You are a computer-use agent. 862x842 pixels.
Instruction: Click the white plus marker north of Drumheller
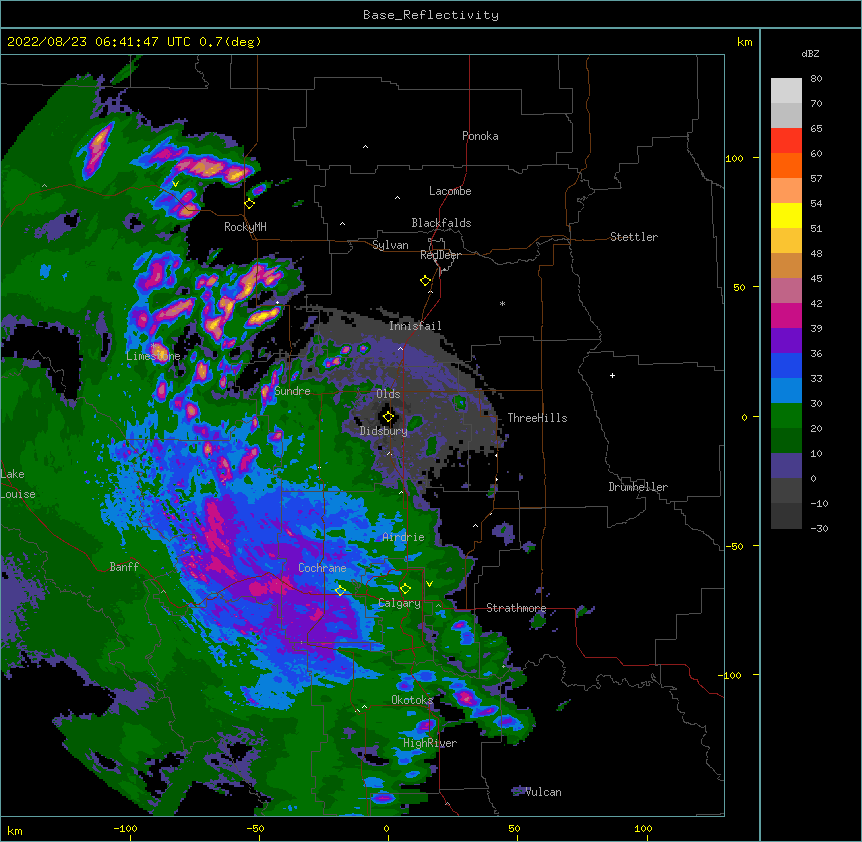[612, 375]
